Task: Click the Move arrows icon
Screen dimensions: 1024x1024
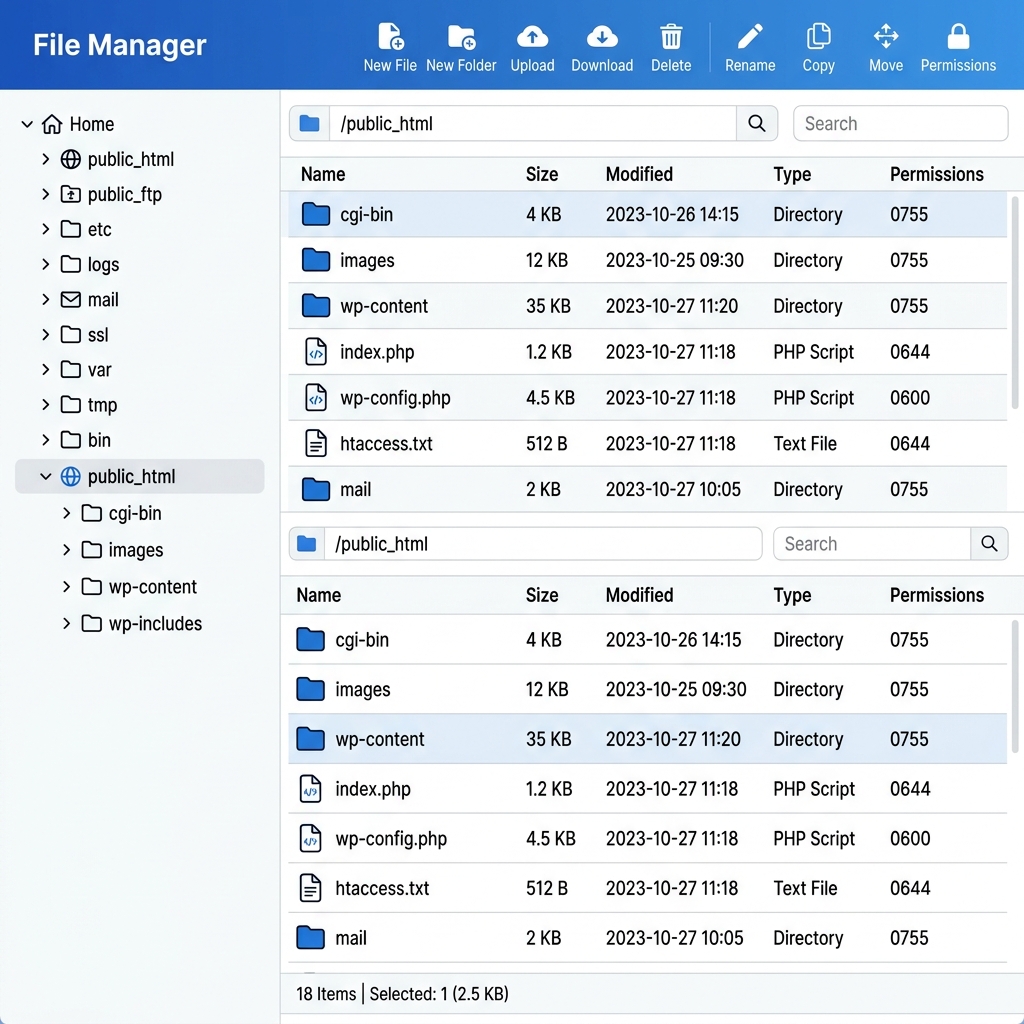Action: pos(886,37)
